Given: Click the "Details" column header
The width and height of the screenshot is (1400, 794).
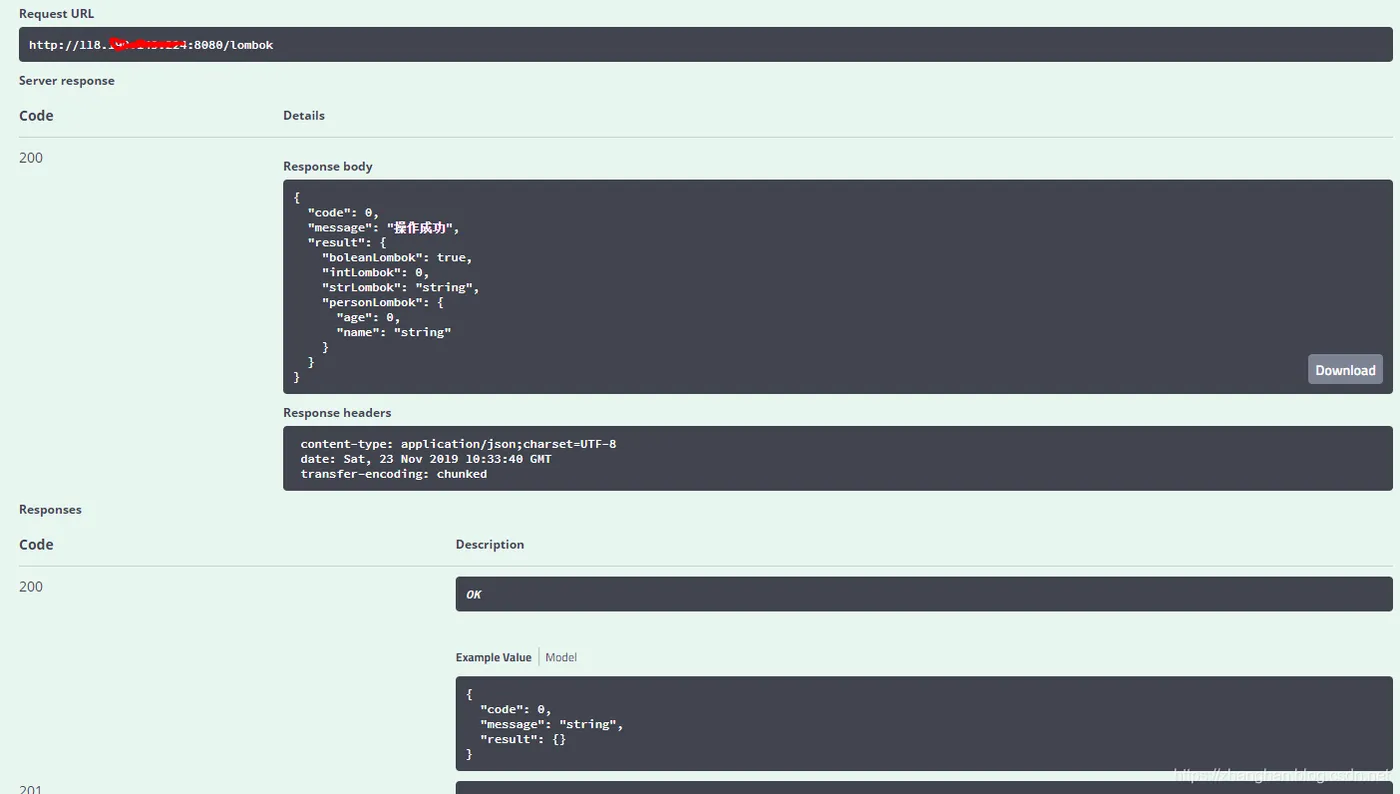Looking at the screenshot, I should pyautogui.click(x=304, y=115).
